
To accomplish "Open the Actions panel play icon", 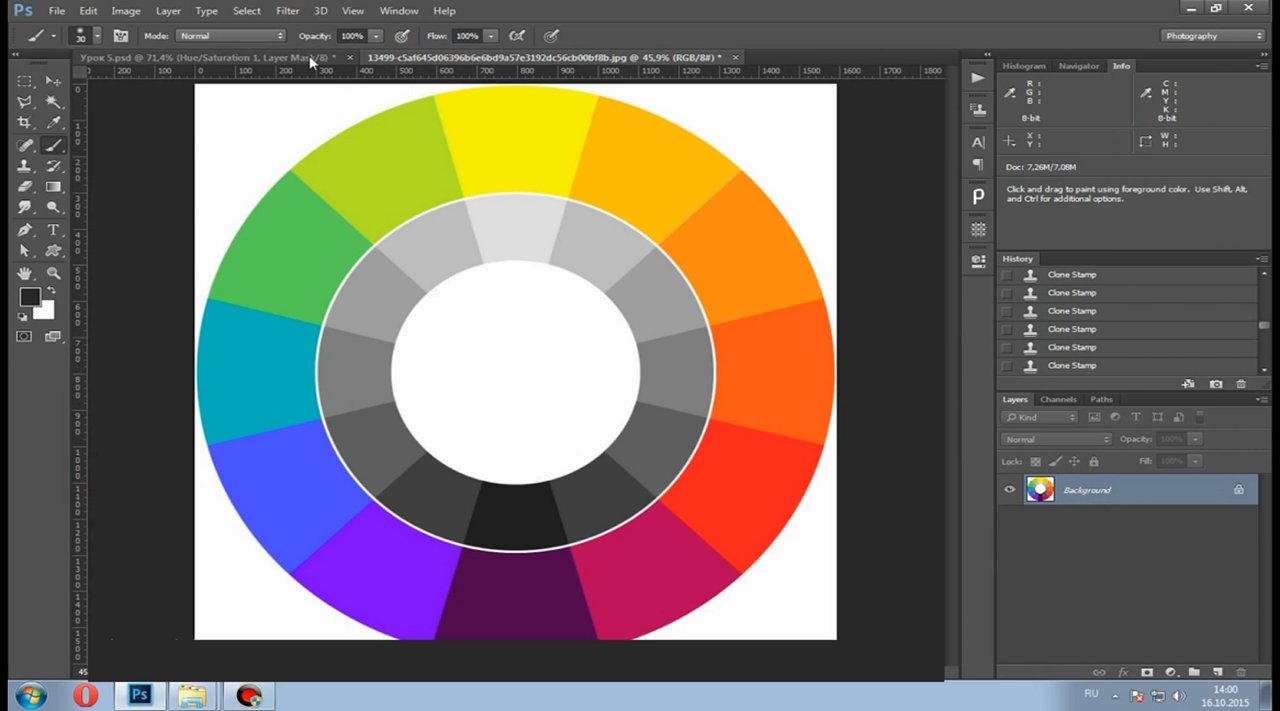I will (x=978, y=78).
